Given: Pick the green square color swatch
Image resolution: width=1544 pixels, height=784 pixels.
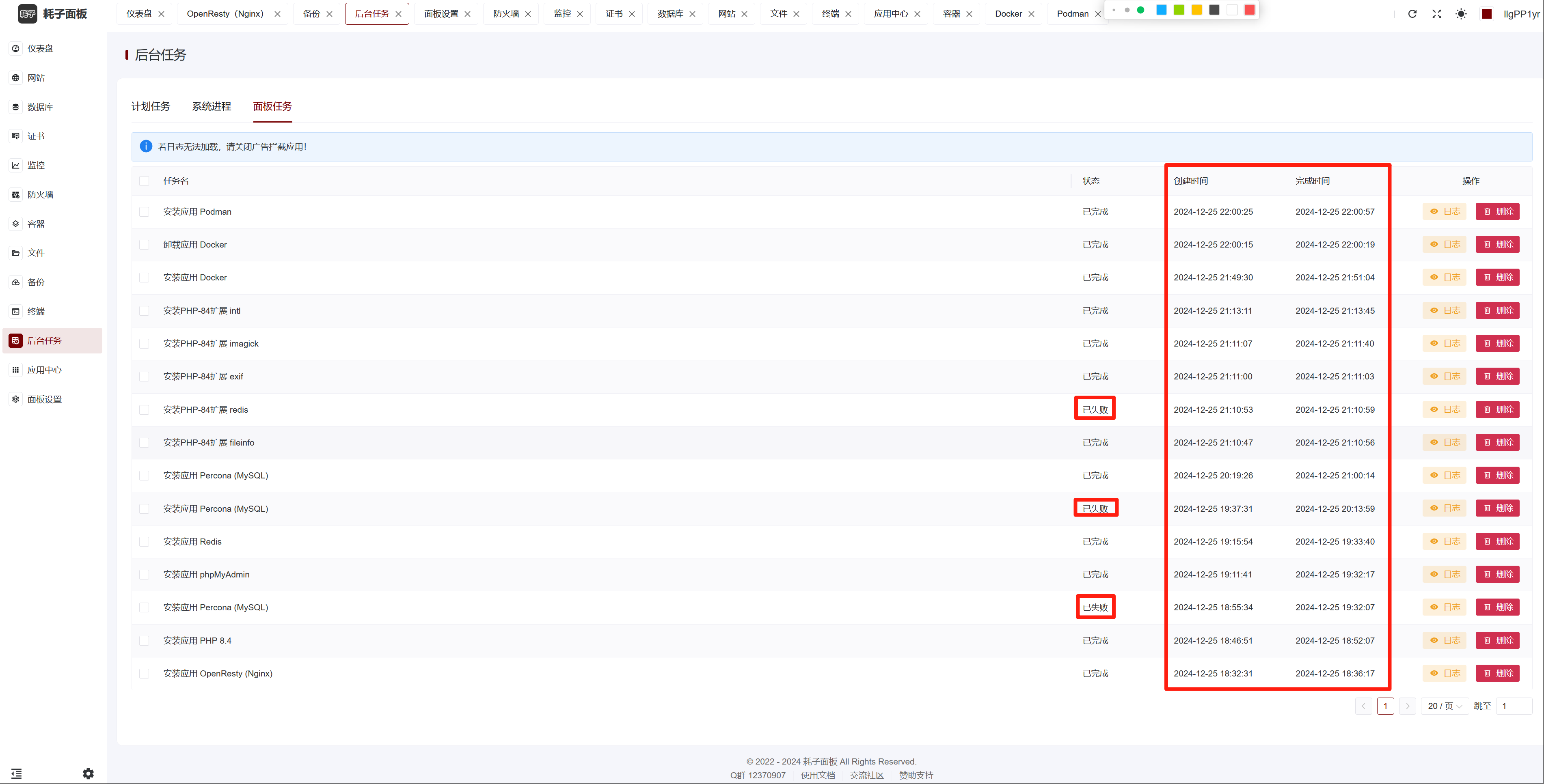Looking at the screenshot, I should tap(1179, 10).
